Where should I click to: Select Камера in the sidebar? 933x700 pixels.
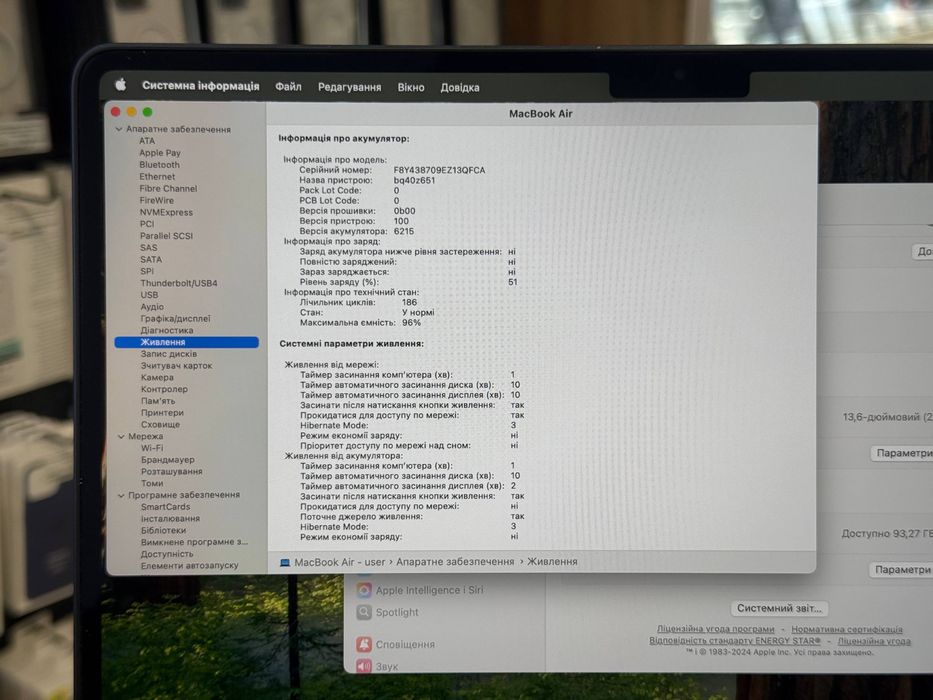157,377
